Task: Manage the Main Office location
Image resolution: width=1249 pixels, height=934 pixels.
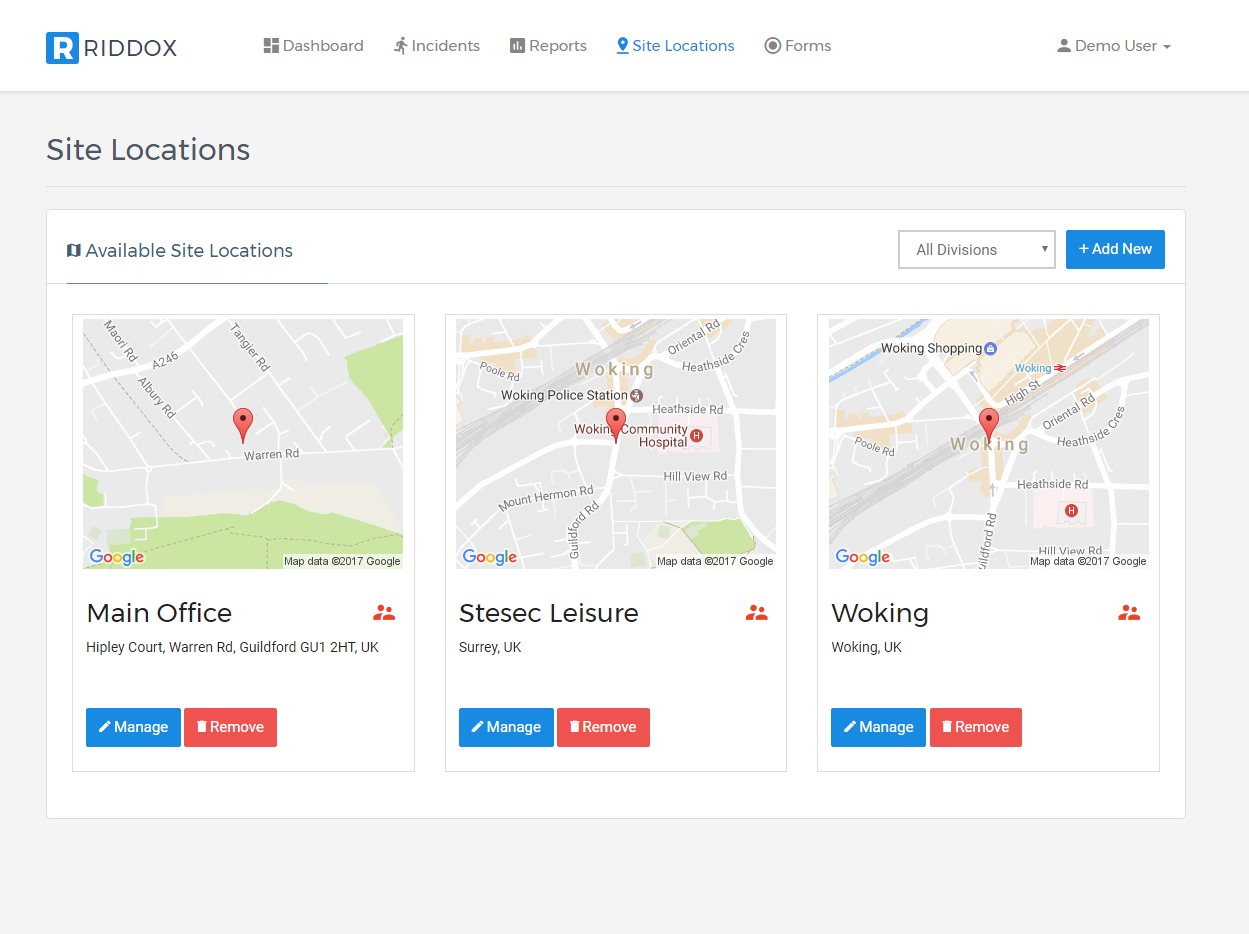Action: [133, 727]
